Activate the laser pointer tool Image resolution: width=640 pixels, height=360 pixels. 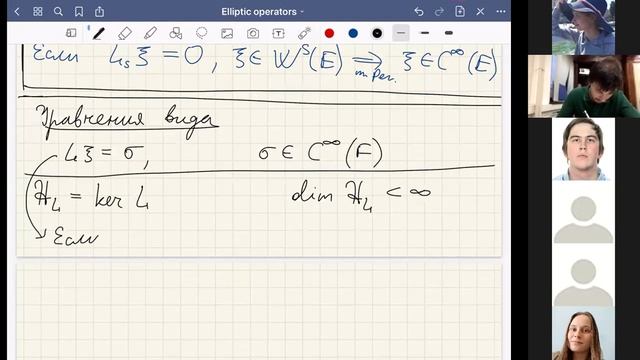[304, 33]
